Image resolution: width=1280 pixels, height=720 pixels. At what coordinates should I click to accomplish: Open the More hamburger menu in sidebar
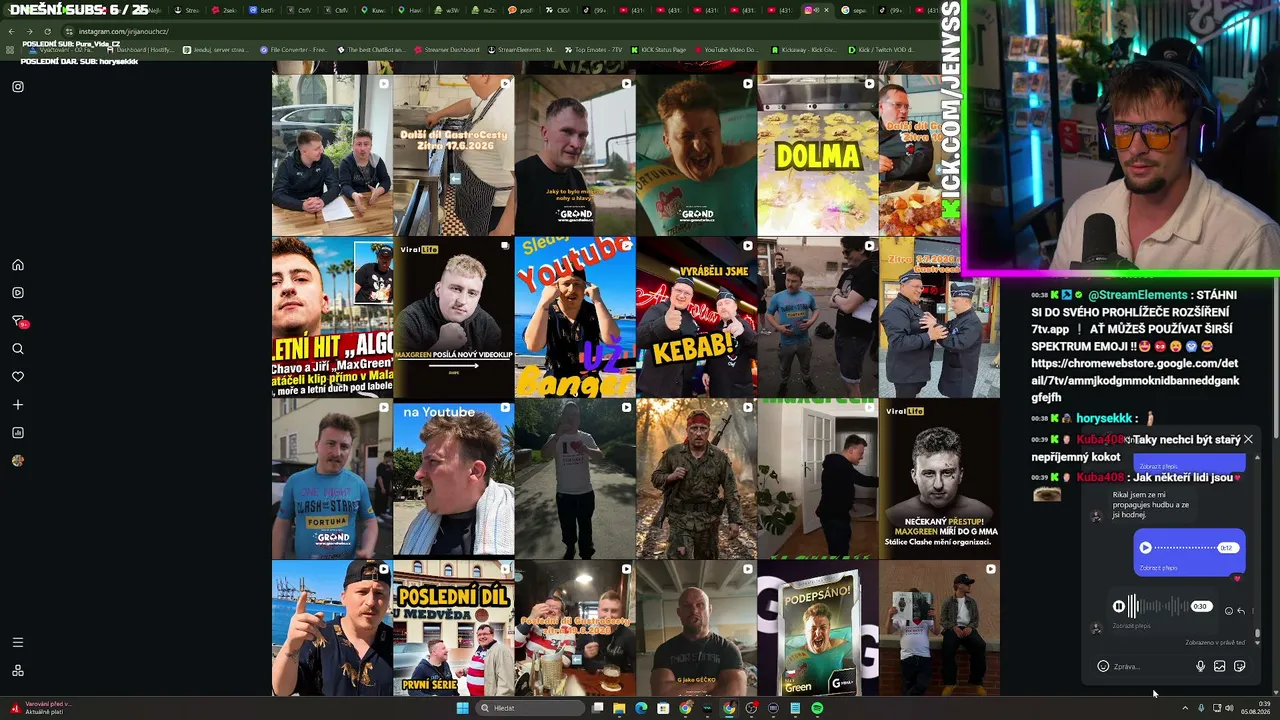[x=18, y=642]
